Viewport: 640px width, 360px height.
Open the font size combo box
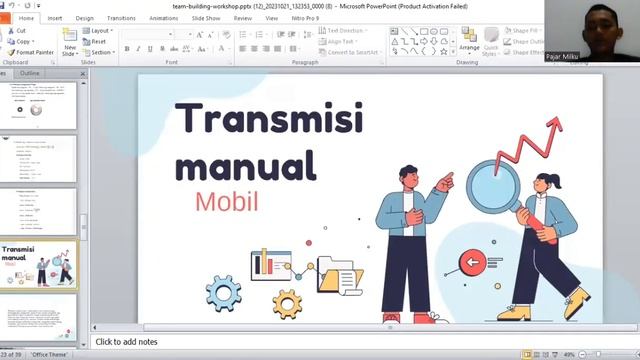[x=184, y=35]
